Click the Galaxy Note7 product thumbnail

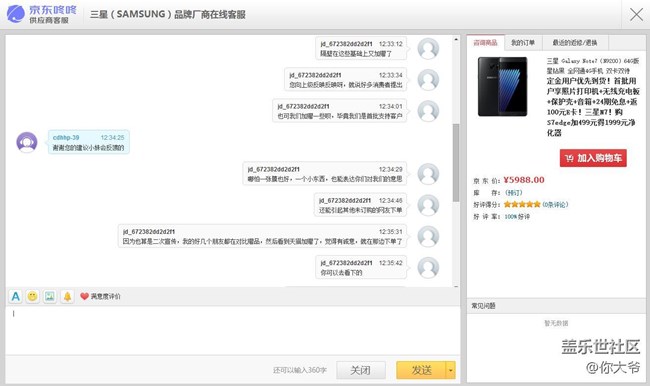click(502, 87)
